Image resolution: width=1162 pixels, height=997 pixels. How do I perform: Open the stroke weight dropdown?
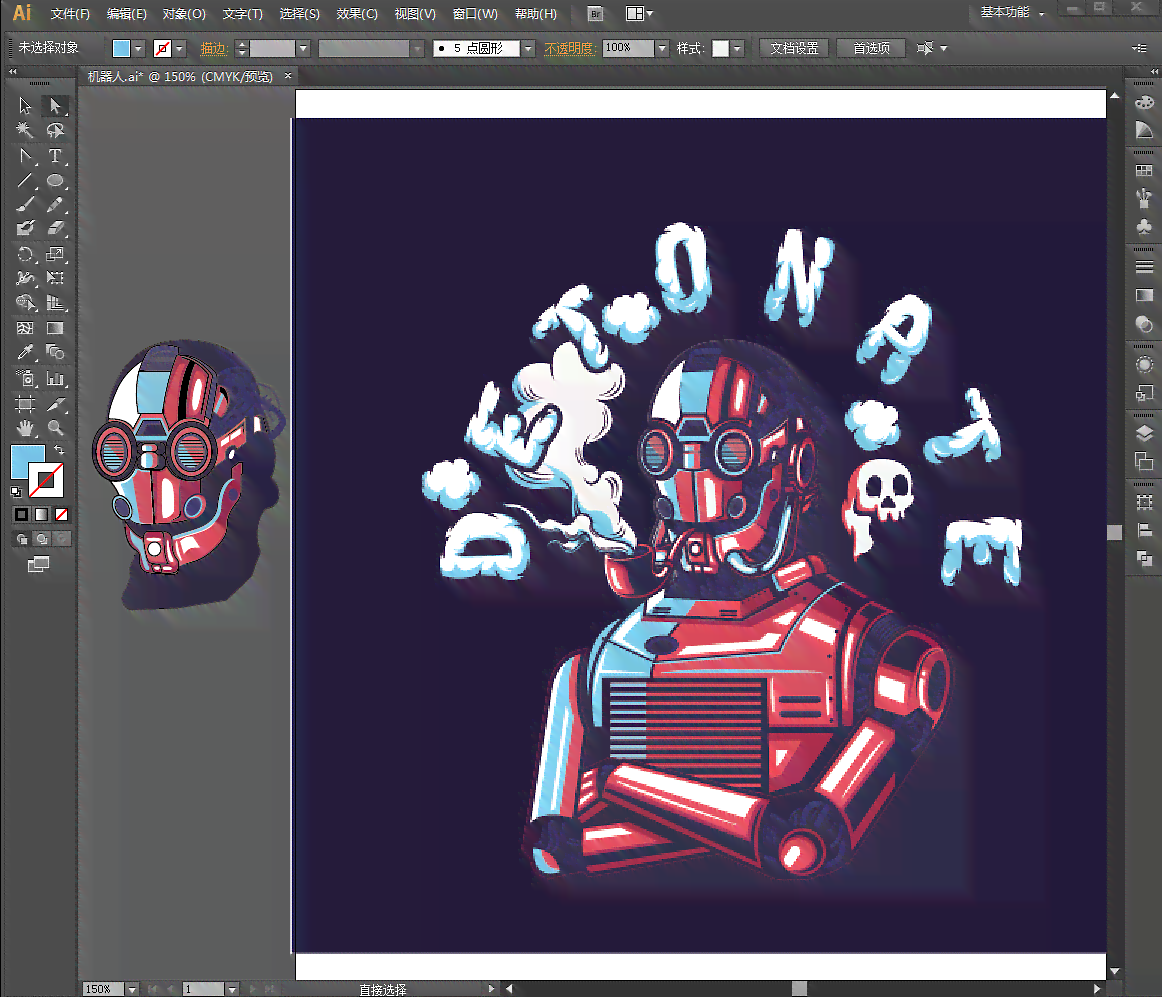[303, 49]
